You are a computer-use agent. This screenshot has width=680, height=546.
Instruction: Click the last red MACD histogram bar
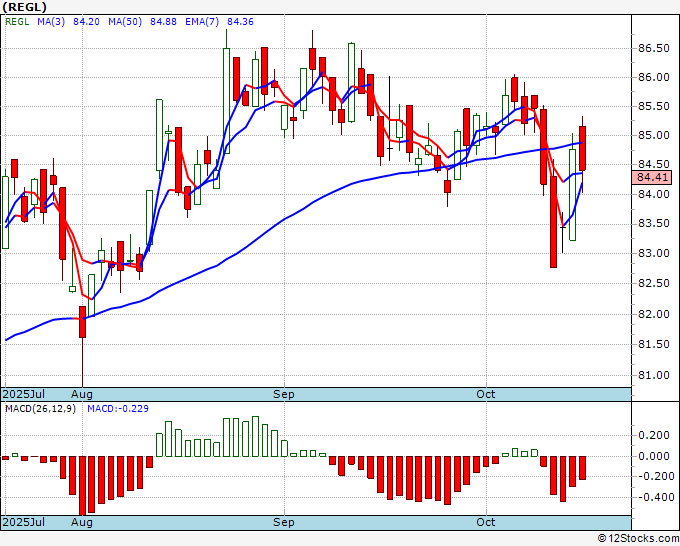[x=582, y=468]
